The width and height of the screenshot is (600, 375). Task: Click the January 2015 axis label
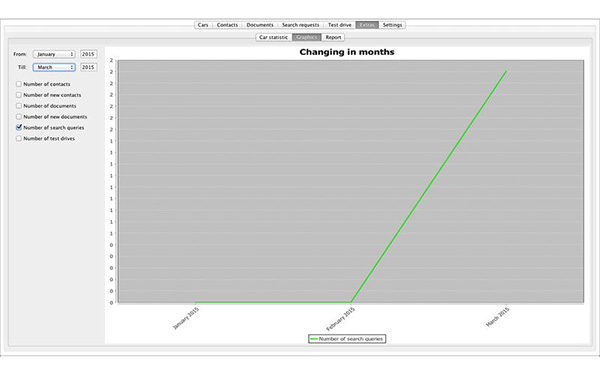(186, 318)
